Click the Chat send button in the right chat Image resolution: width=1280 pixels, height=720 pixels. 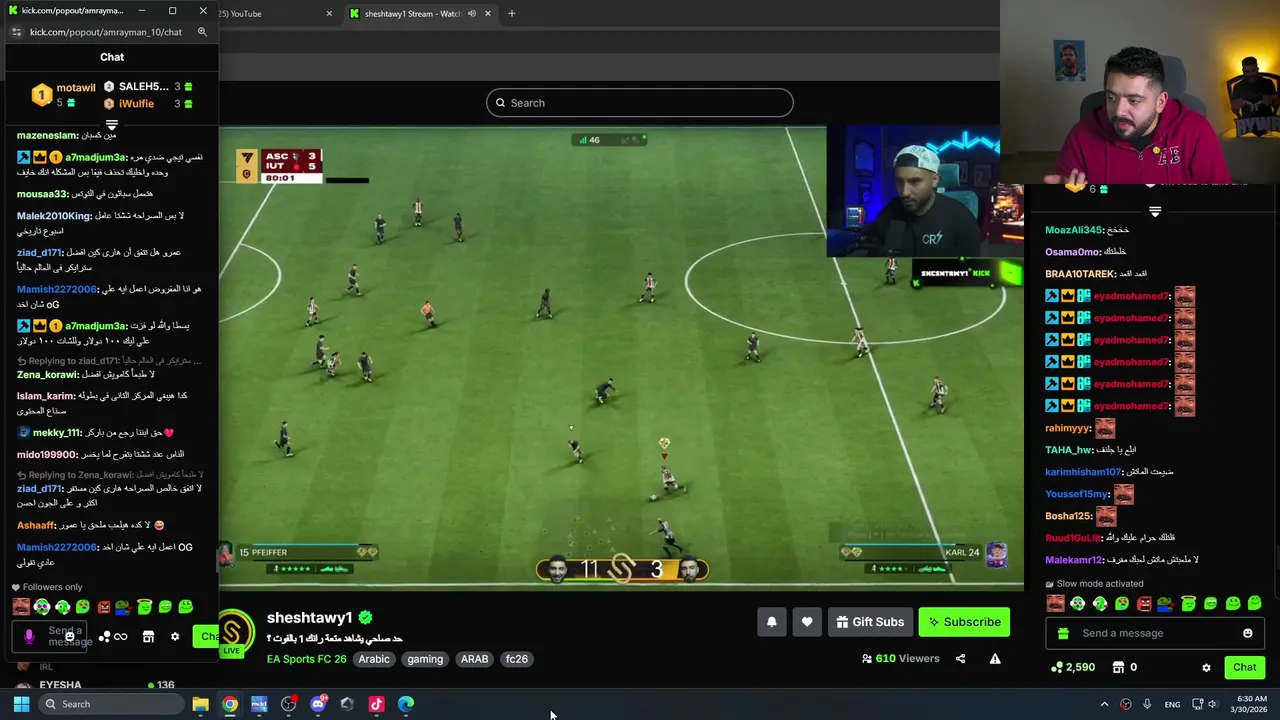pos(1244,667)
